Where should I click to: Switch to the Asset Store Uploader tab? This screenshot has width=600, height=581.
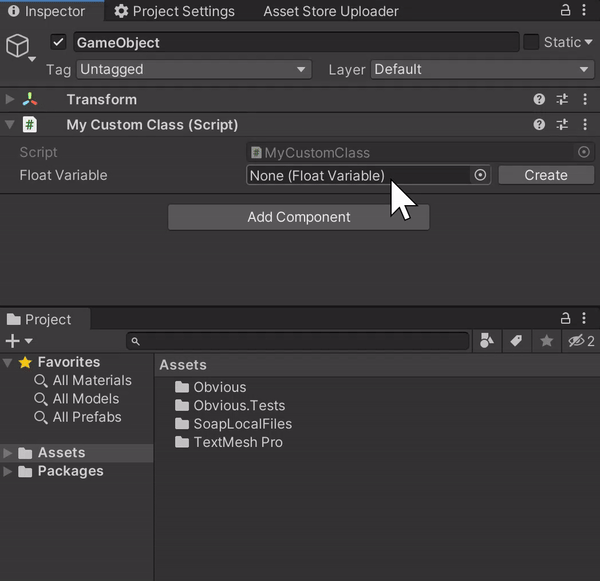coord(330,11)
